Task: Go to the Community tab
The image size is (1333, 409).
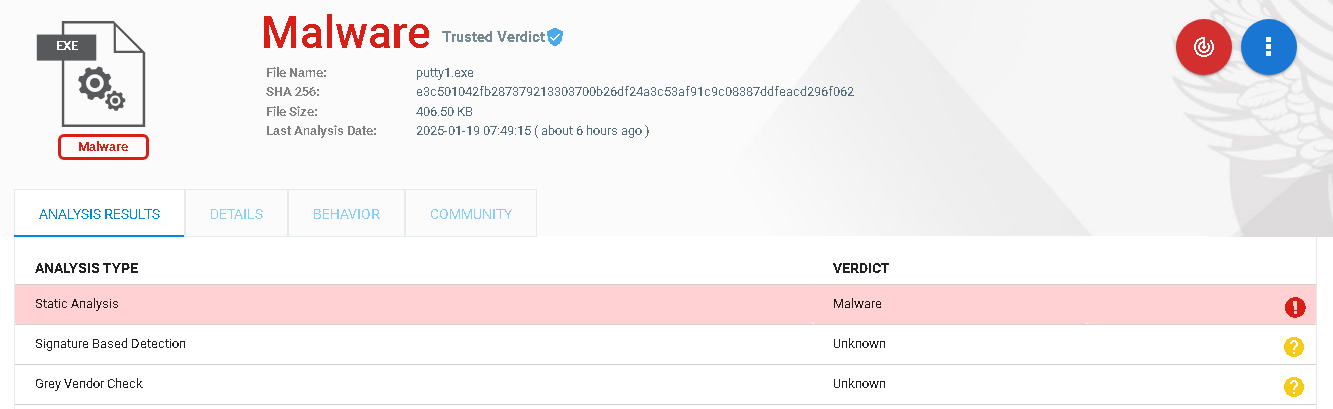Action: point(471,214)
